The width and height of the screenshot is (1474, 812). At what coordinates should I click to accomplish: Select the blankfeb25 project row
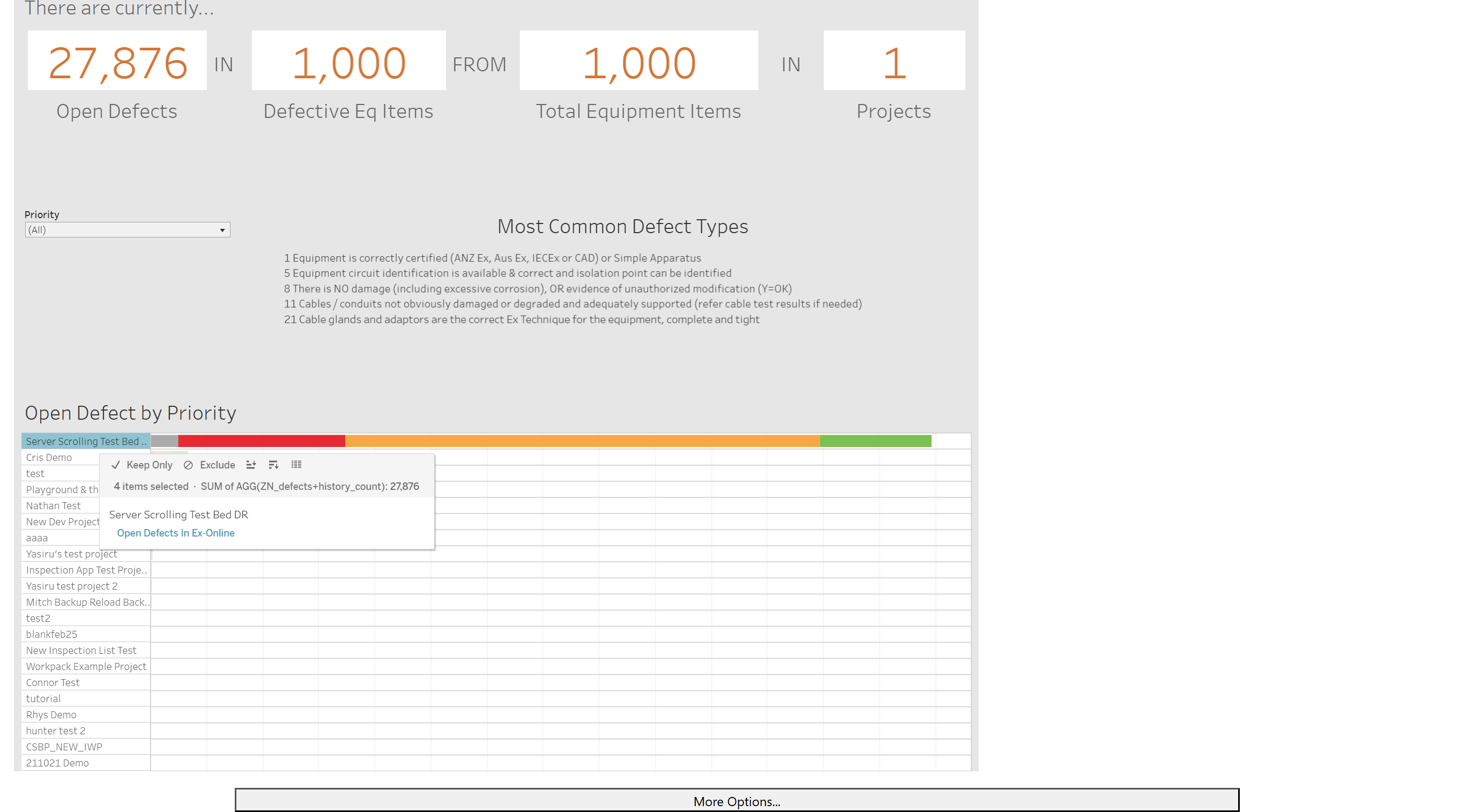(x=86, y=634)
